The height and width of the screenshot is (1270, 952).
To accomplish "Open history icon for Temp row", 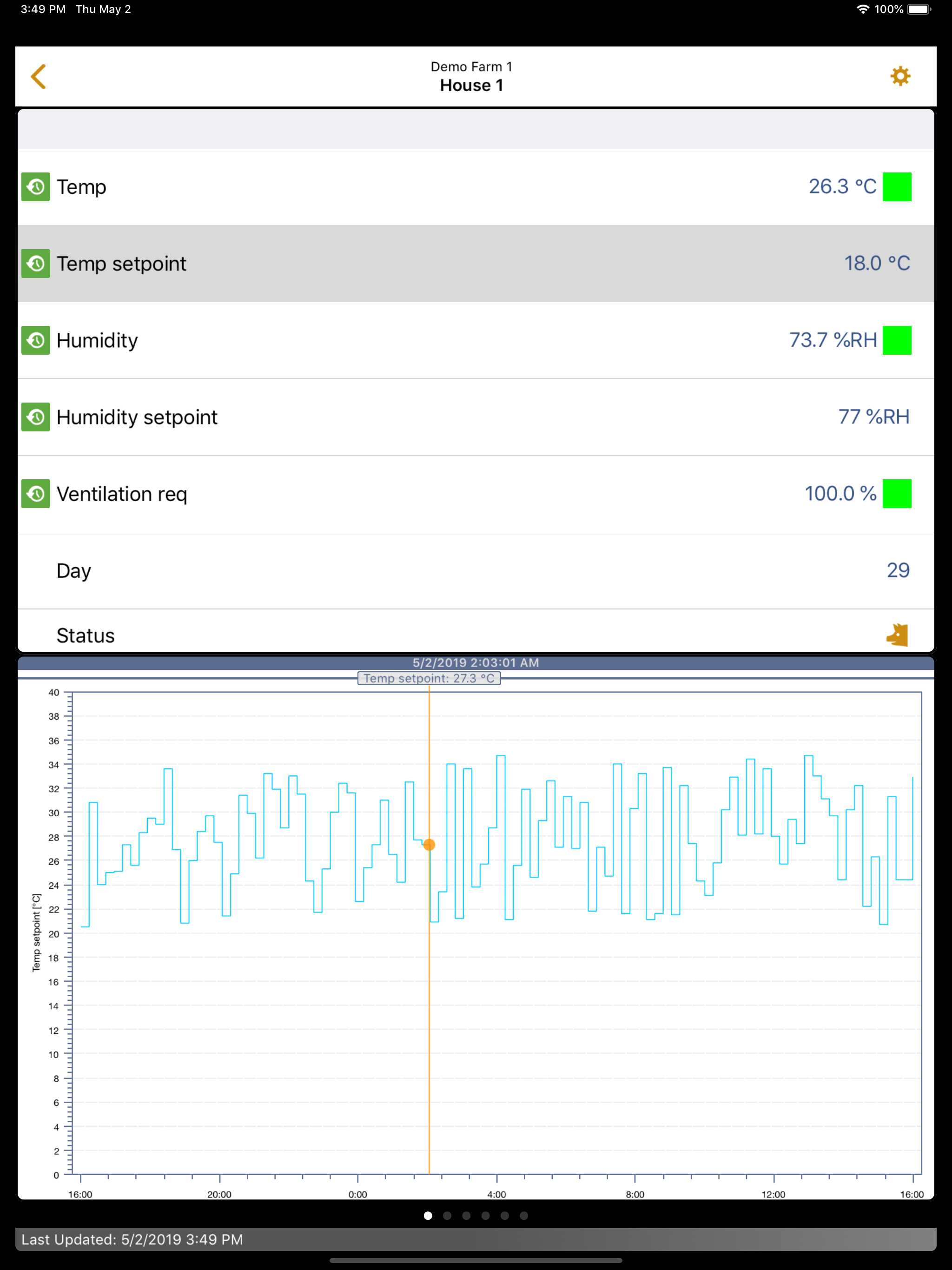I will [x=36, y=186].
